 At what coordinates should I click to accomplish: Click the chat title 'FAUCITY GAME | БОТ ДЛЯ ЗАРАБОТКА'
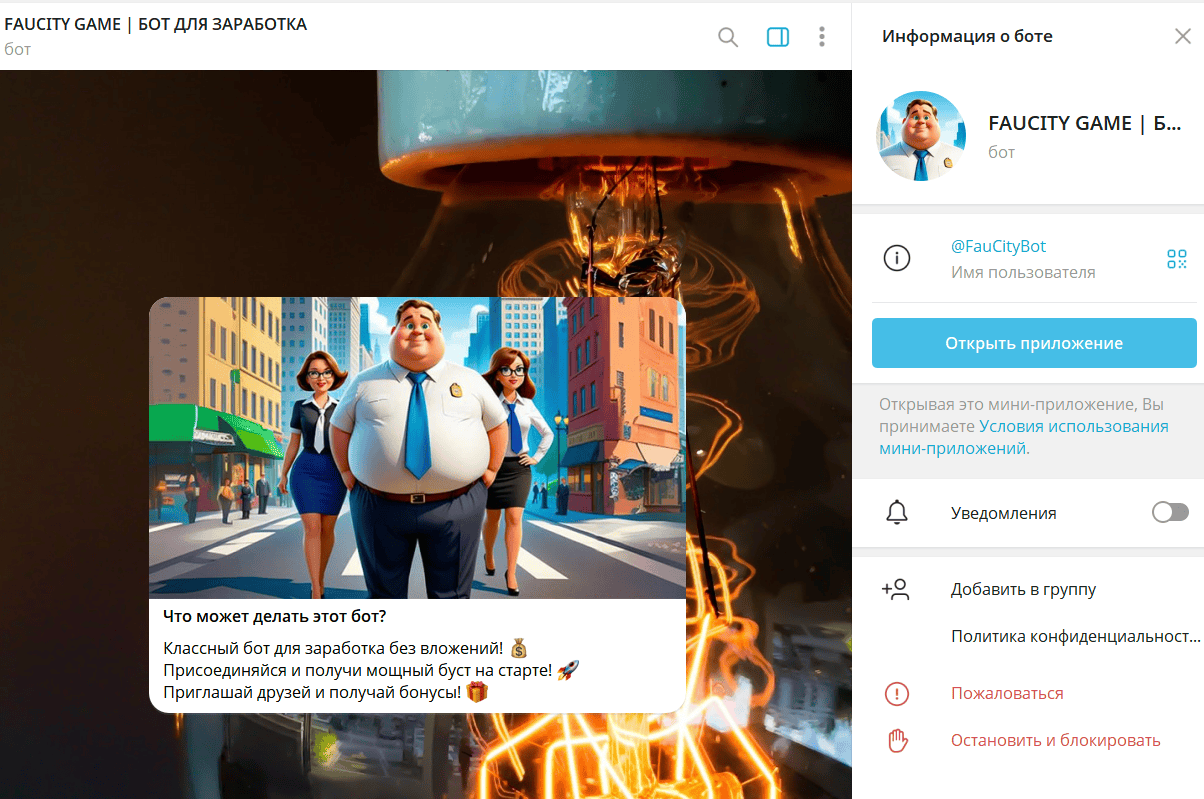pyautogui.click(x=156, y=25)
